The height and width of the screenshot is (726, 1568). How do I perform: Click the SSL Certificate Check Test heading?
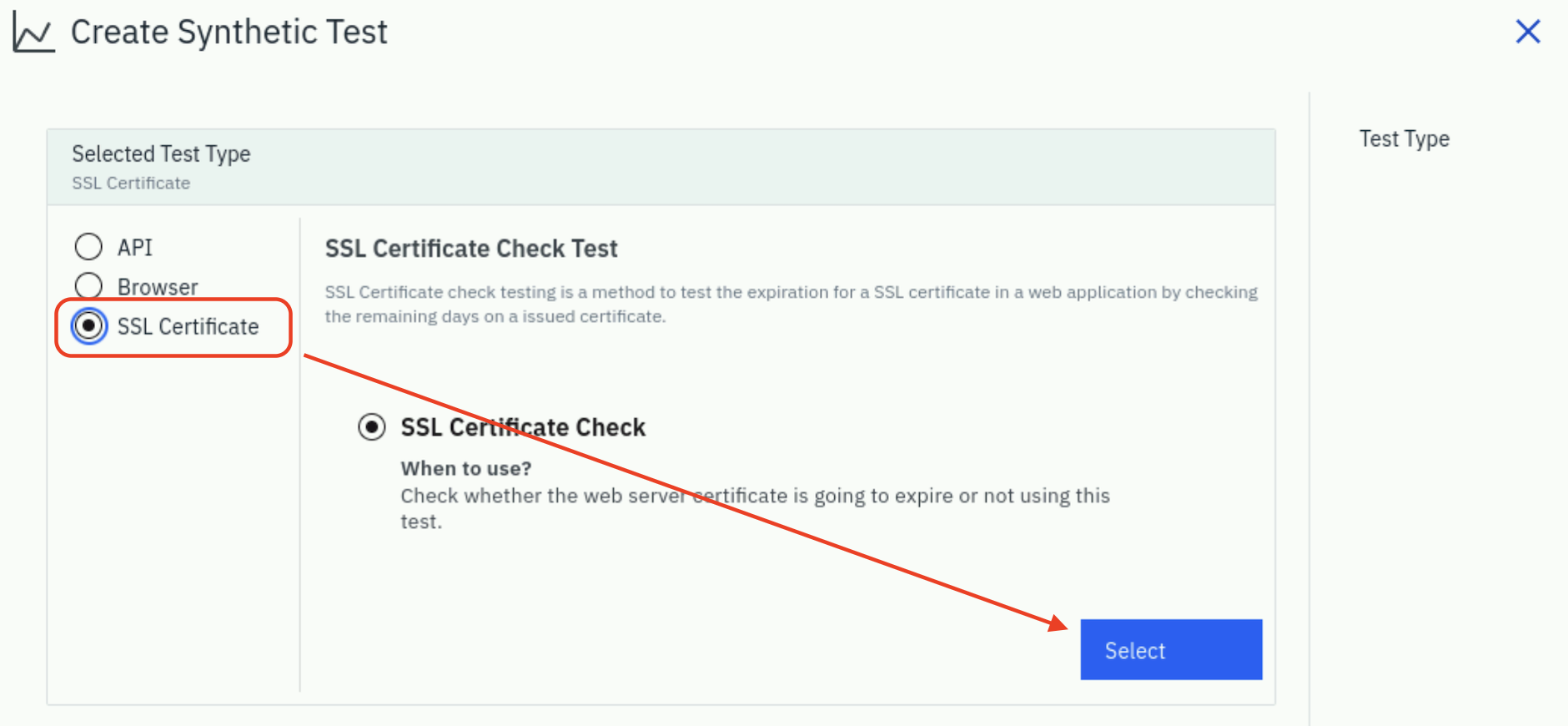471,249
